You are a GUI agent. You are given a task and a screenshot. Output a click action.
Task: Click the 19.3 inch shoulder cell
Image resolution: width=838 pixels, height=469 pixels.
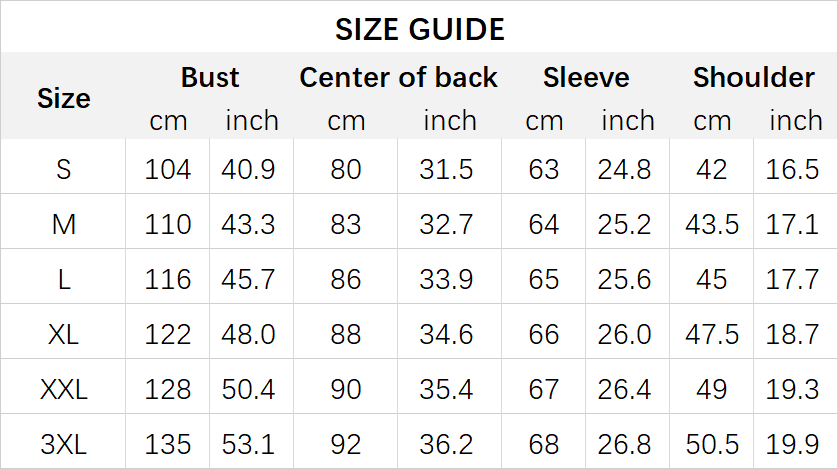[793, 388]
